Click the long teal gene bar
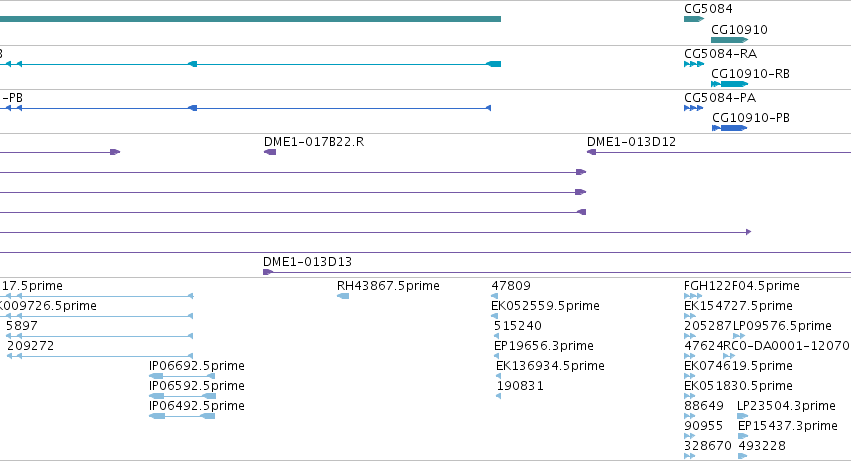This screenshot has height=461, width=851. tap(250, 19)
